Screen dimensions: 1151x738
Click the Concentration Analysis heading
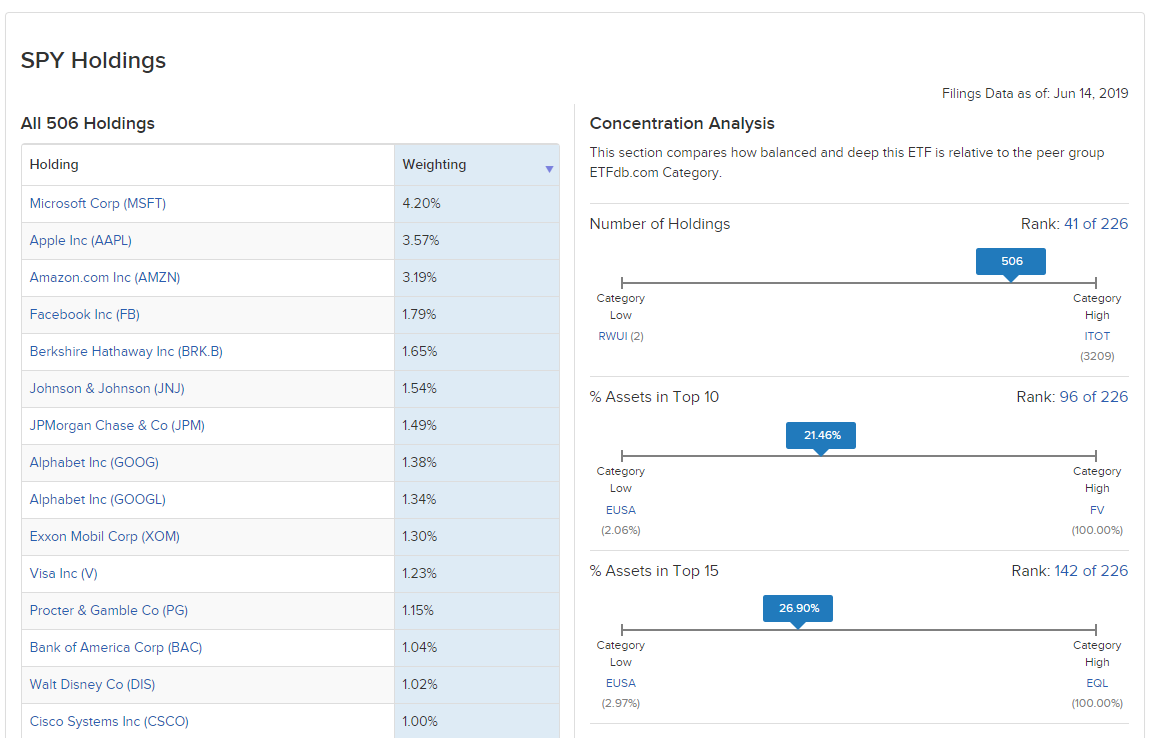(682, 123)
